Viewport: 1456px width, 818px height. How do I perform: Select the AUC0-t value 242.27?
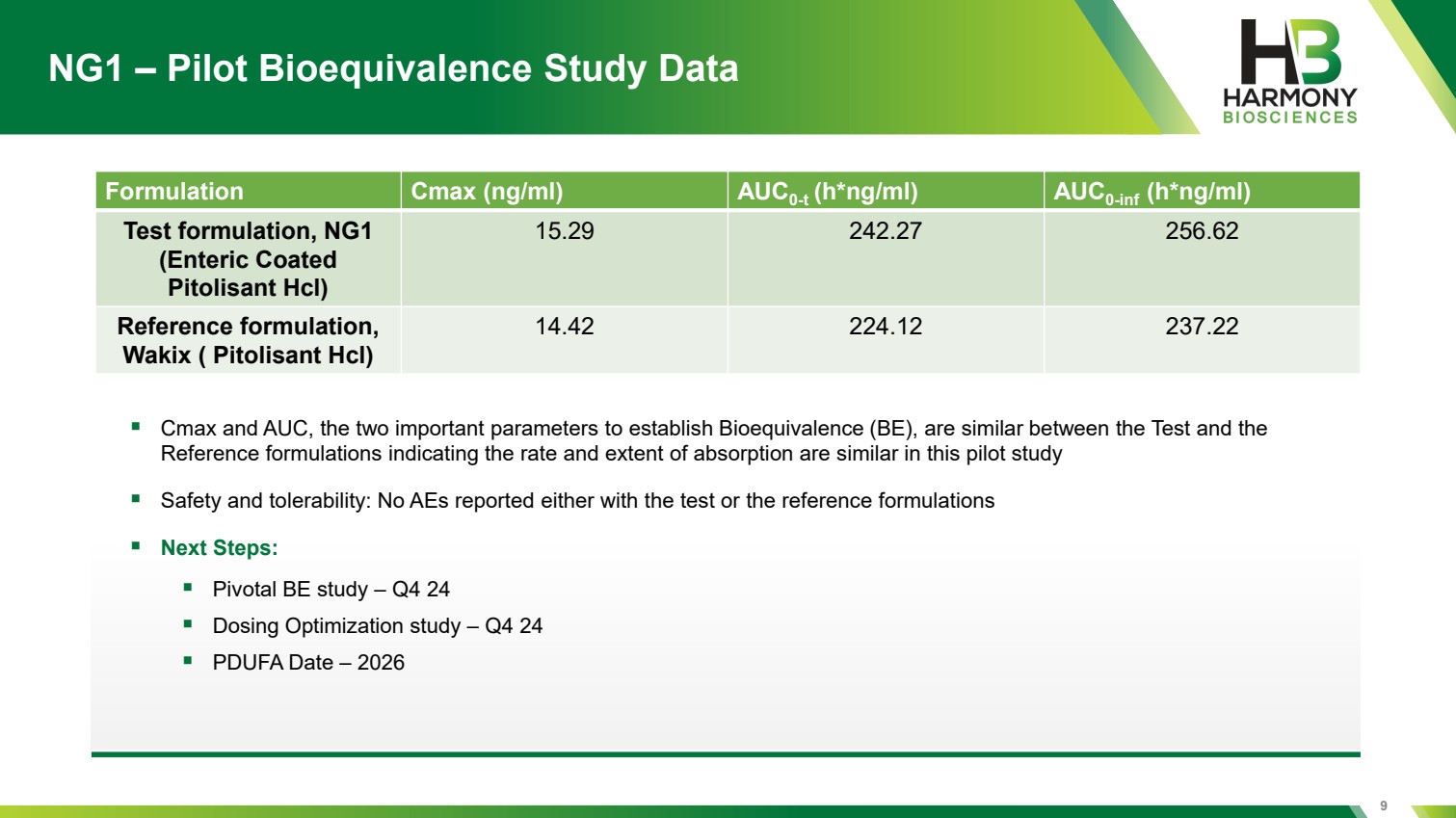[885, 231]
